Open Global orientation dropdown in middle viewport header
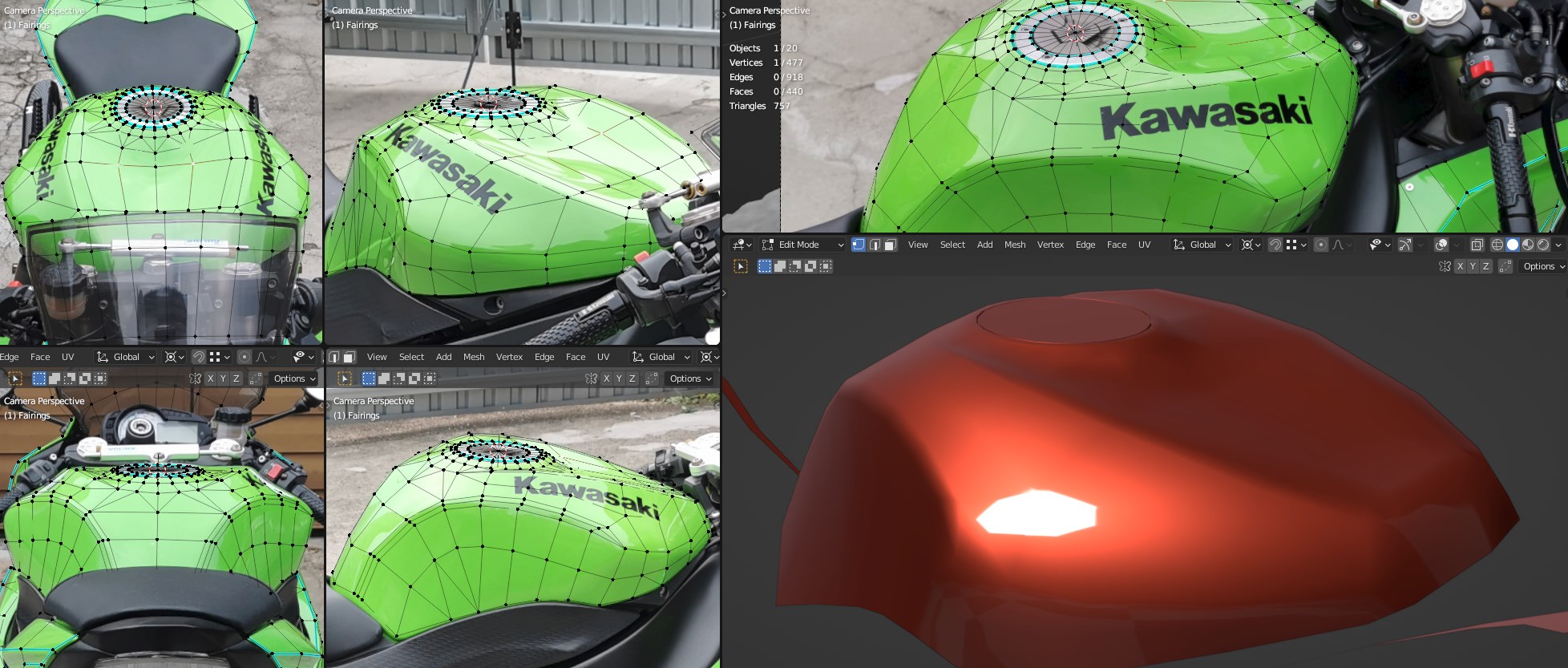Viewport: 1568px width, 668px height. click(x=661, y=357)
